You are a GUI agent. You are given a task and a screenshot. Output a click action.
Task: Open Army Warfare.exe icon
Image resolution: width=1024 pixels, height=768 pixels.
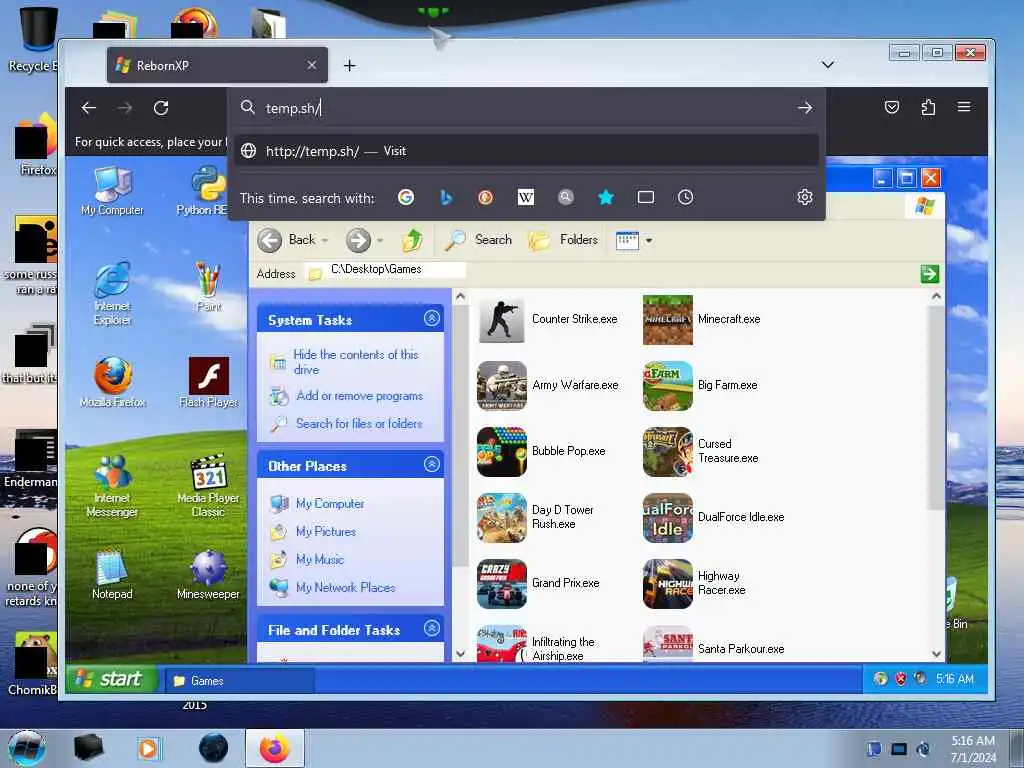point(501,385)
